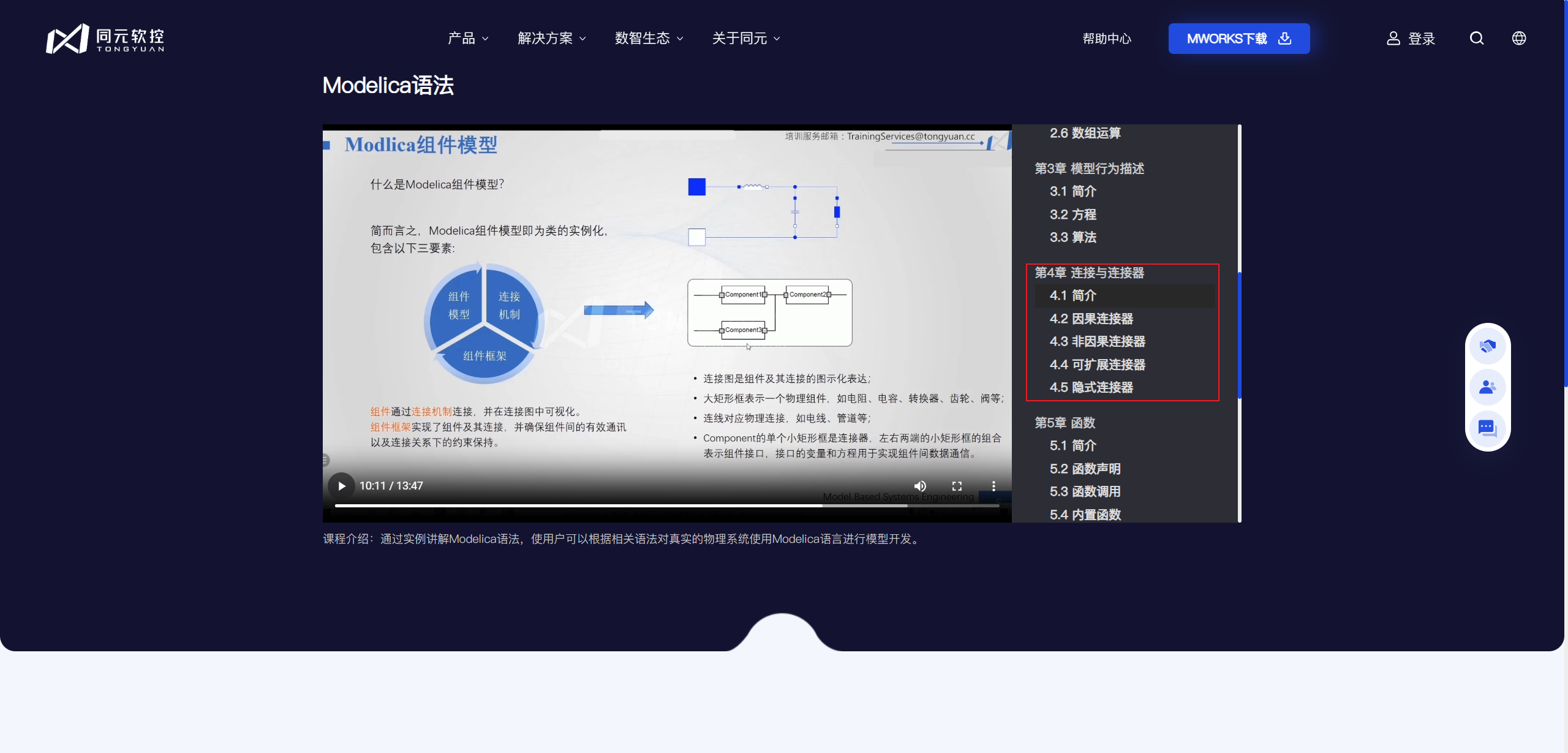Open lesson 4.5 隐式连接器
This screenshot has width=1568, height=753.
[x=1091, y=387]
